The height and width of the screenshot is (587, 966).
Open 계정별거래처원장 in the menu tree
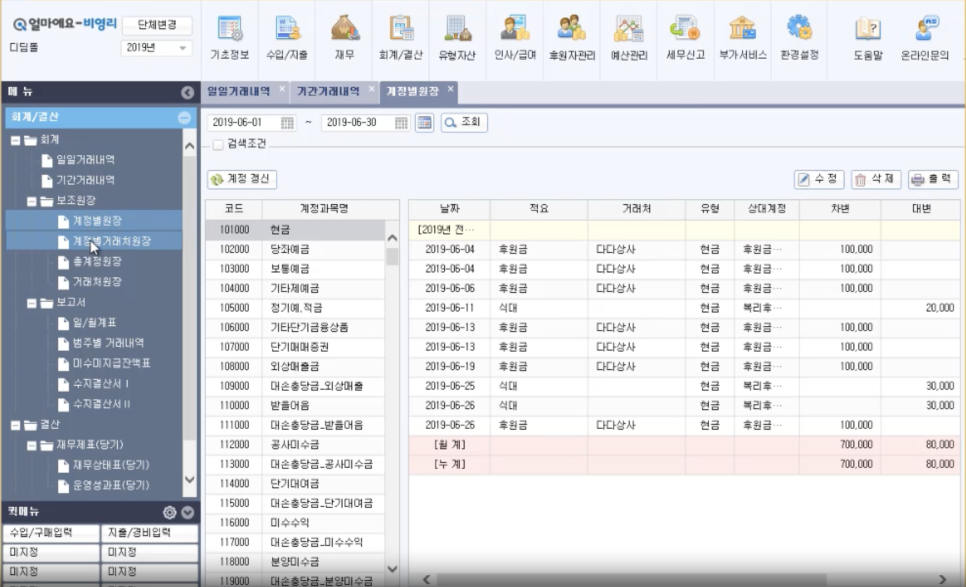(x=112, y=241)
